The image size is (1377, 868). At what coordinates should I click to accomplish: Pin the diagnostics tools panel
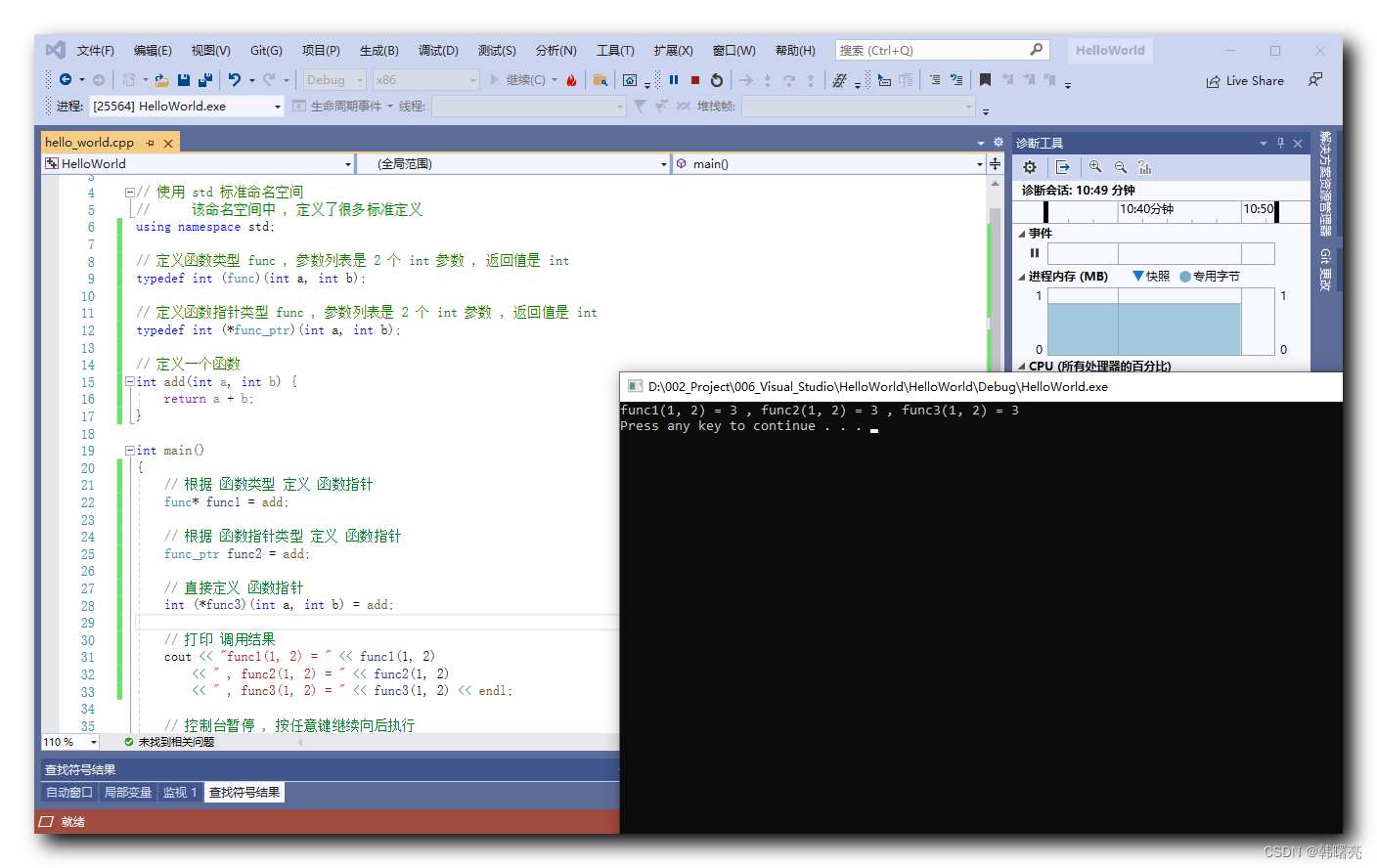pos(1280,144)
